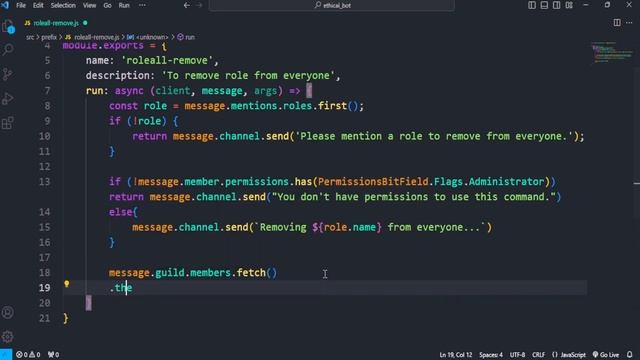Screen dimensions: 640x360
Task: Toggle the primary side bar layout icon
Action: coord(532,5)
